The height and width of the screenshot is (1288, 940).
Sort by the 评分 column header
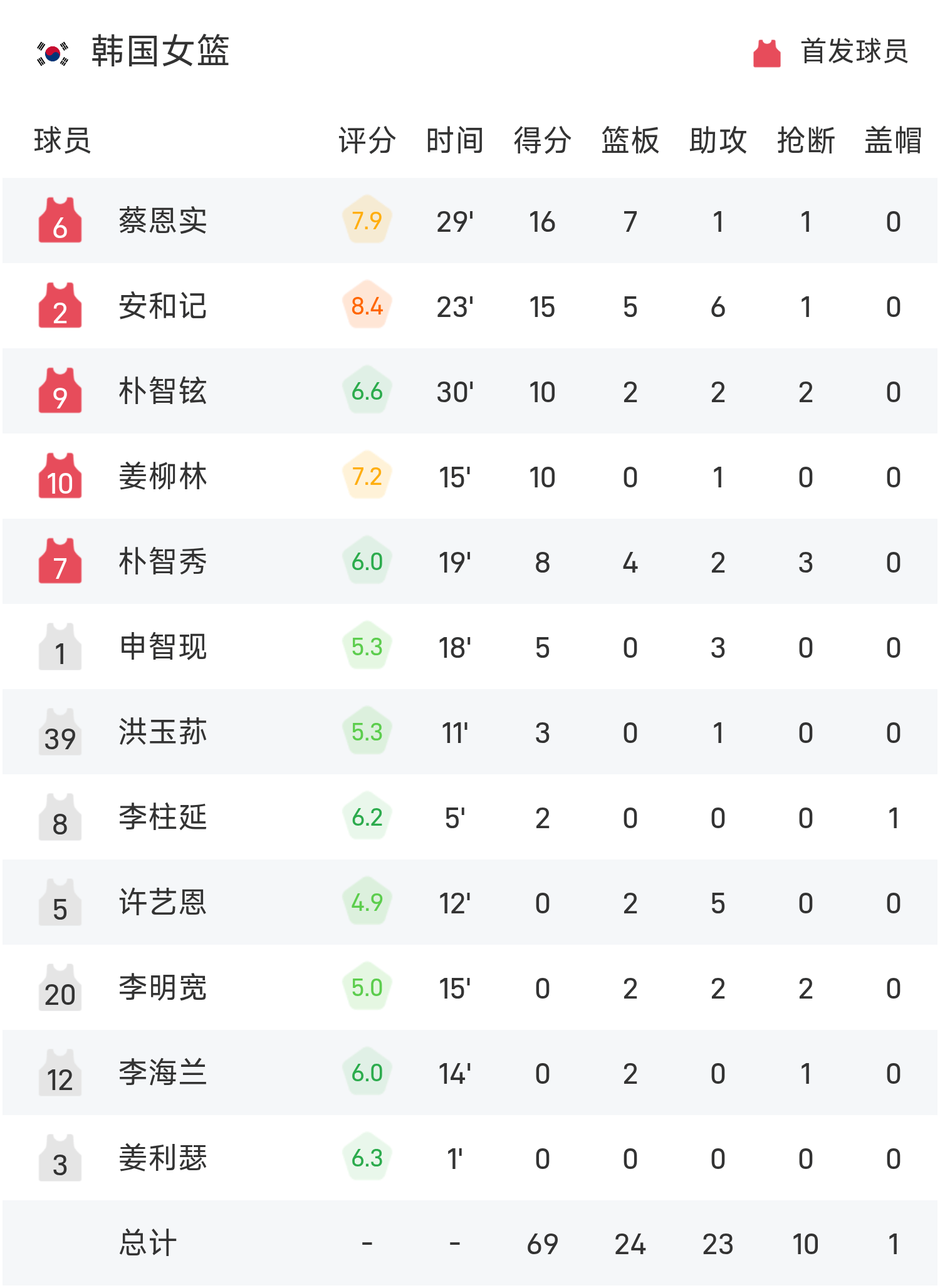(367, 140)
